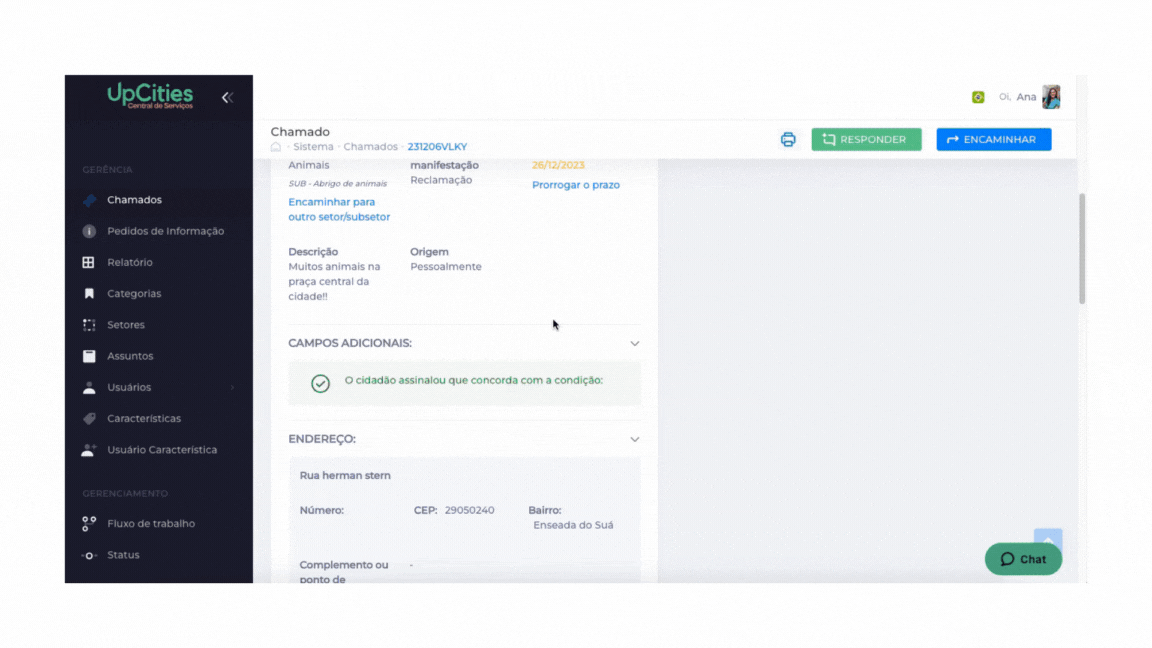Print the chamado with printer icon
Viewport: 1152px width, 648px height.
(788, 140)
